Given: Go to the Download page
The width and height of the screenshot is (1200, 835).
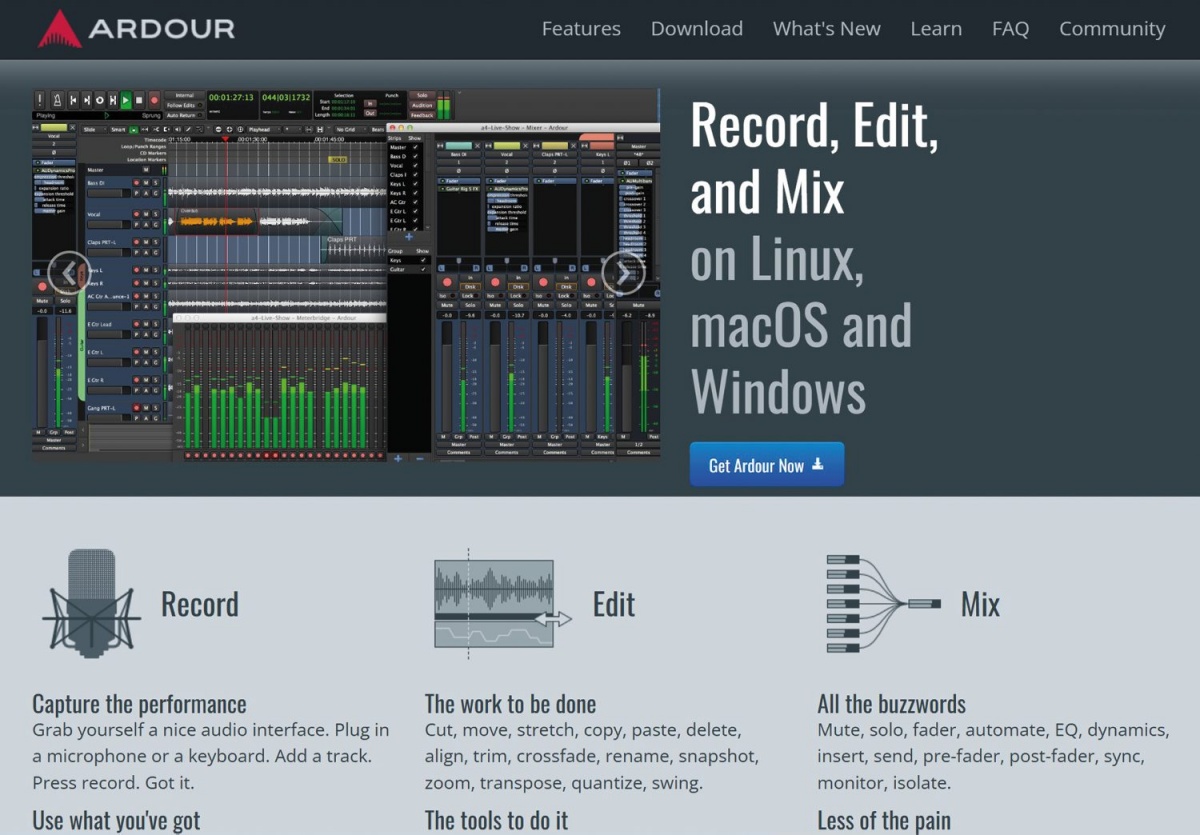Looking at the screenshot, I should point(697,29).
